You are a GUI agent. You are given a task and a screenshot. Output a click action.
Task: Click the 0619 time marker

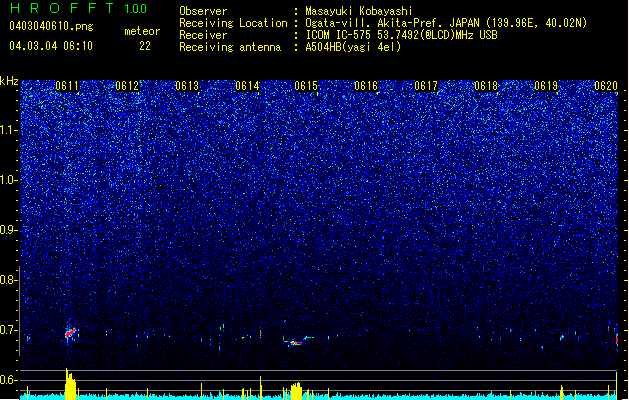(x=546, y=86)
